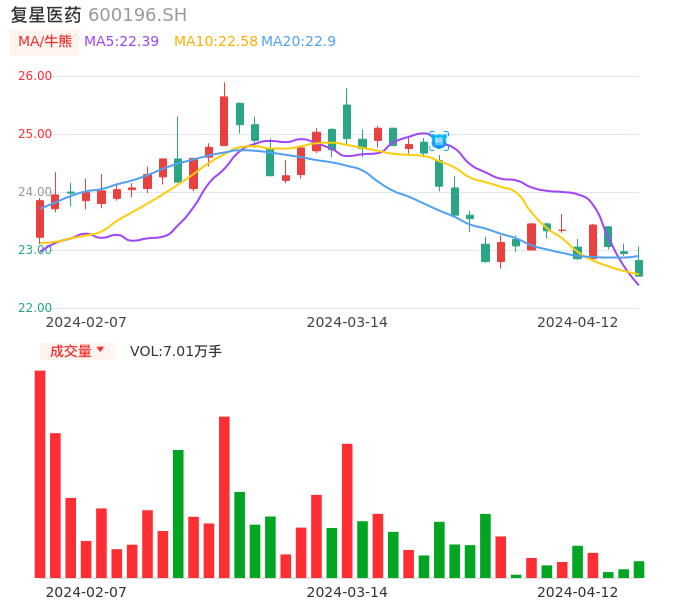This screenshot has height=606, width=686.
Task: Click the tallest red volume bar on the far left
Action: (x=40, y=473)
